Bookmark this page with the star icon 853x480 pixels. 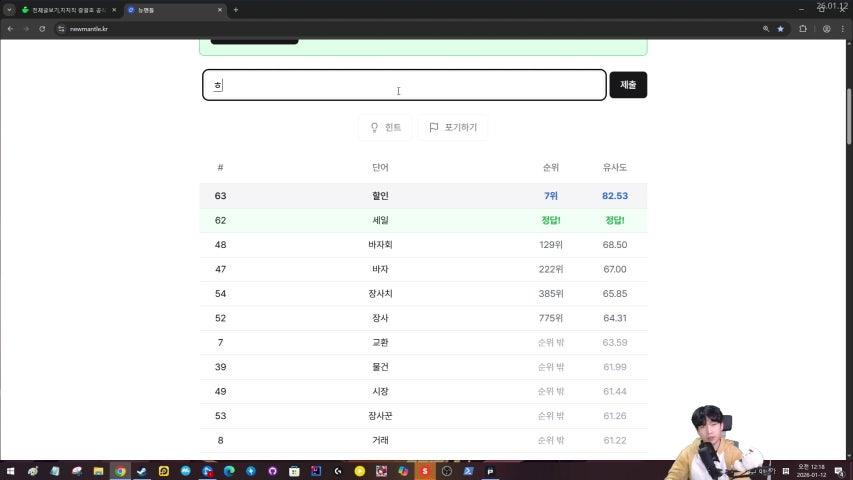(x=781, y=29)
